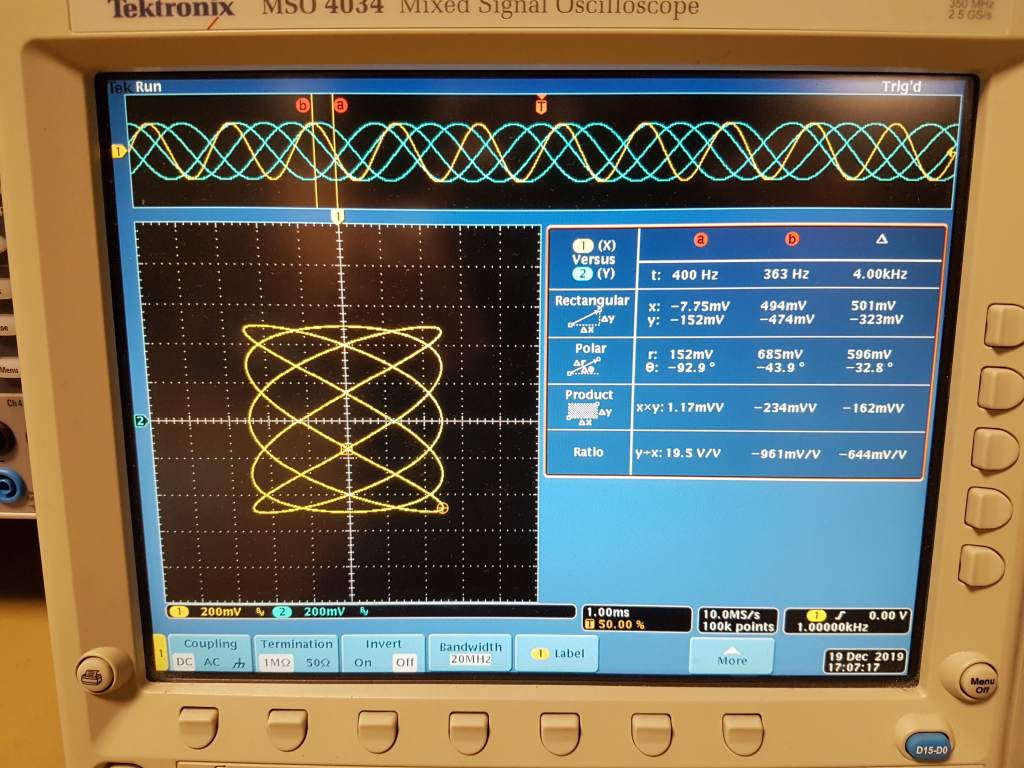Set Coupling to ground symbol
This screenshot has height=768, width=1024.
point(238,662)
